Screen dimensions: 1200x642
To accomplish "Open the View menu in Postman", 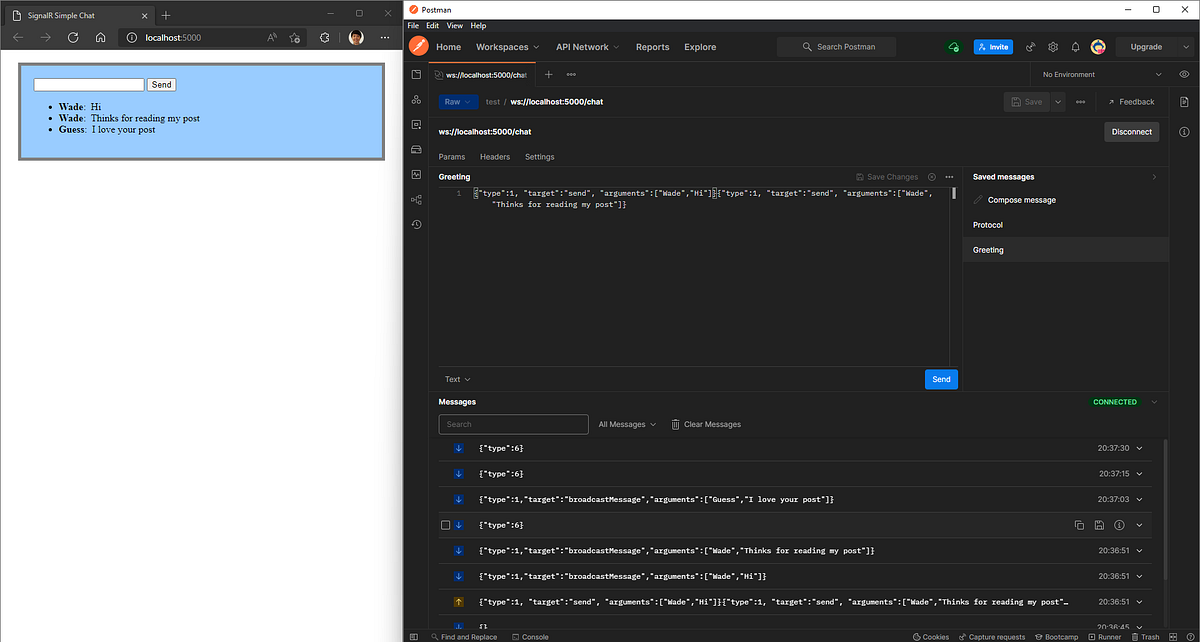I will [x=455, y=25].
